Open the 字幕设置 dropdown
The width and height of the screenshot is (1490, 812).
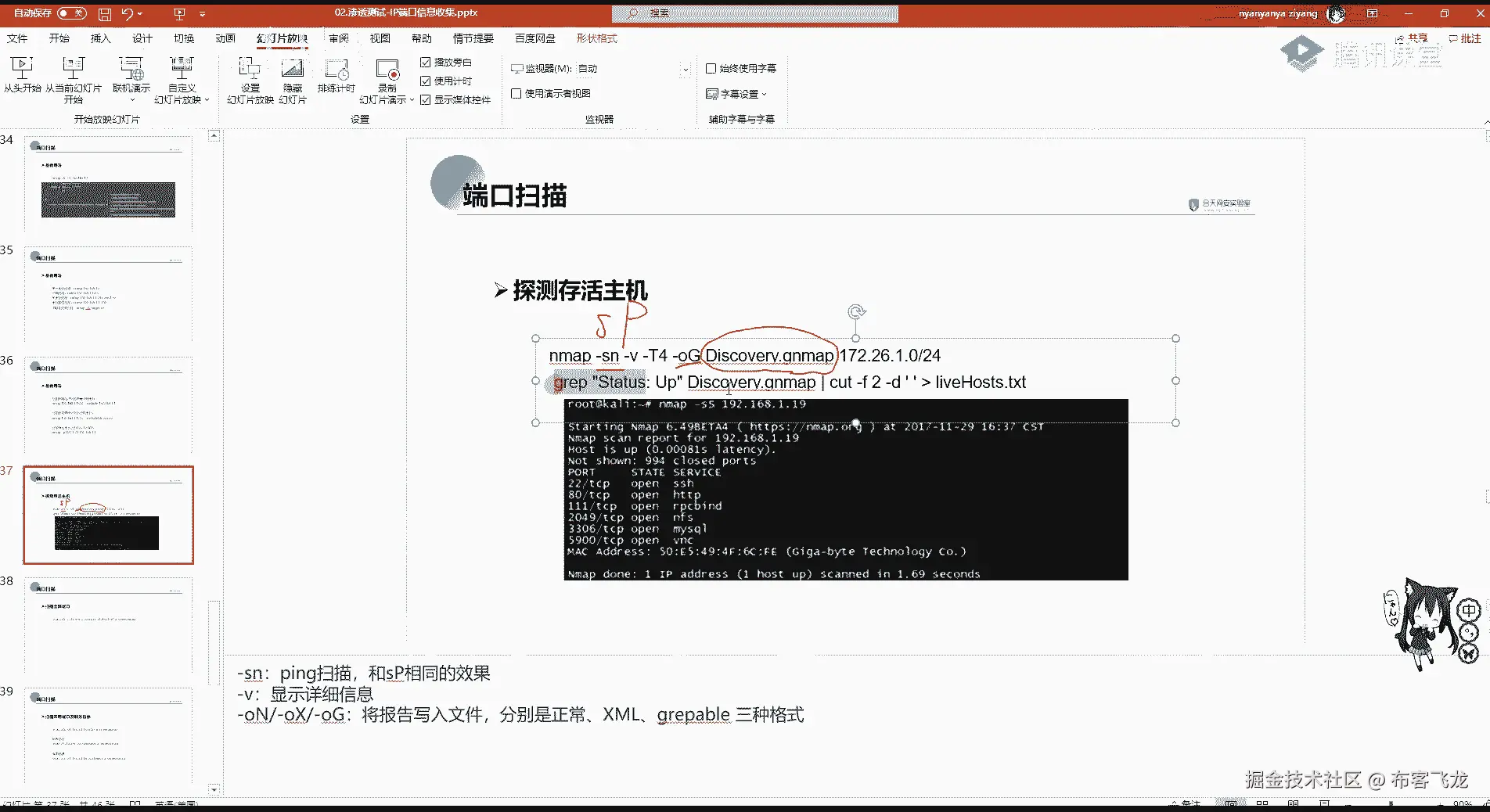(736, 94)
